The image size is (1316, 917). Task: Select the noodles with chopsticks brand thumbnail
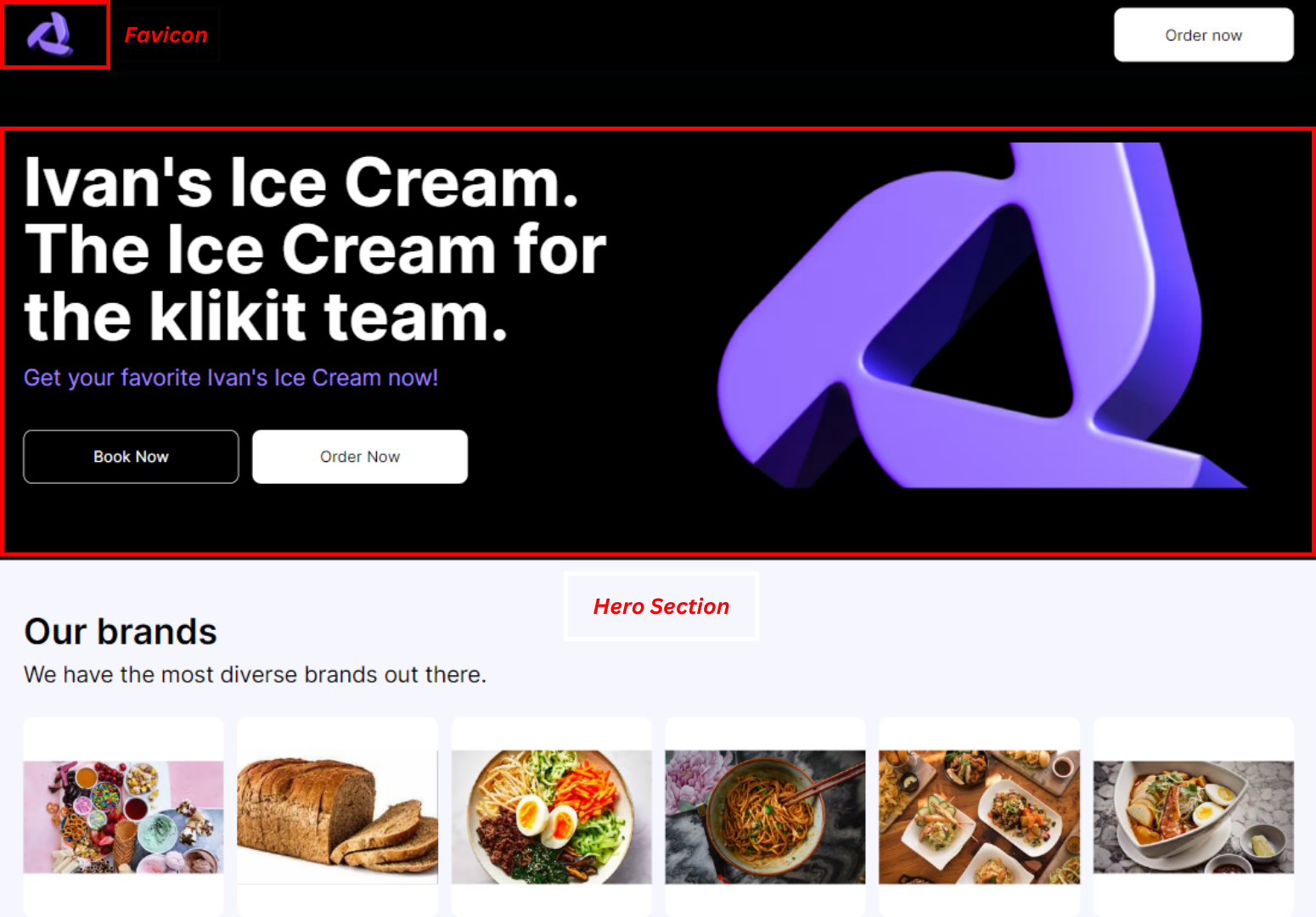[x=765, y=817]
